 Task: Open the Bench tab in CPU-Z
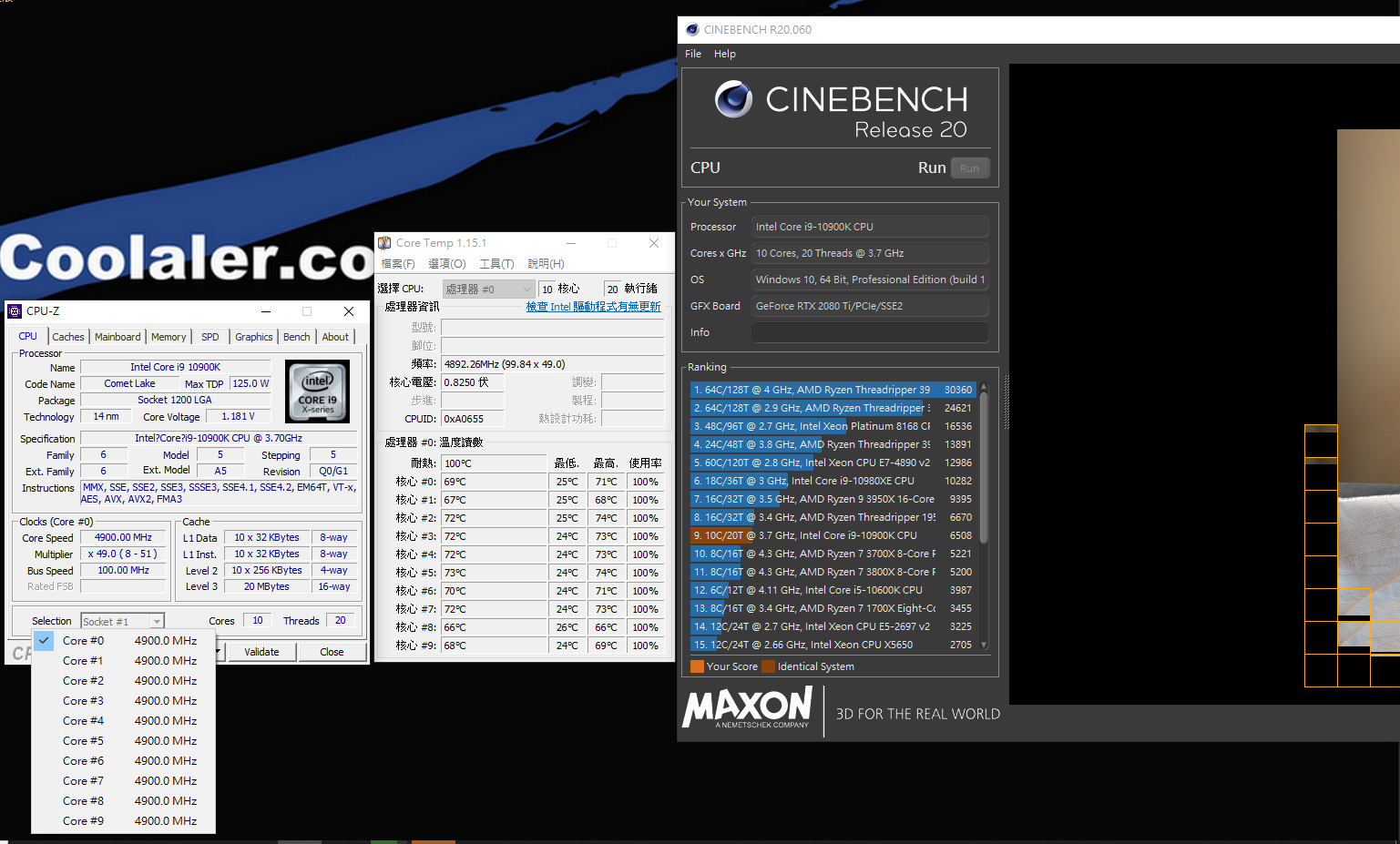coord(297,337)
